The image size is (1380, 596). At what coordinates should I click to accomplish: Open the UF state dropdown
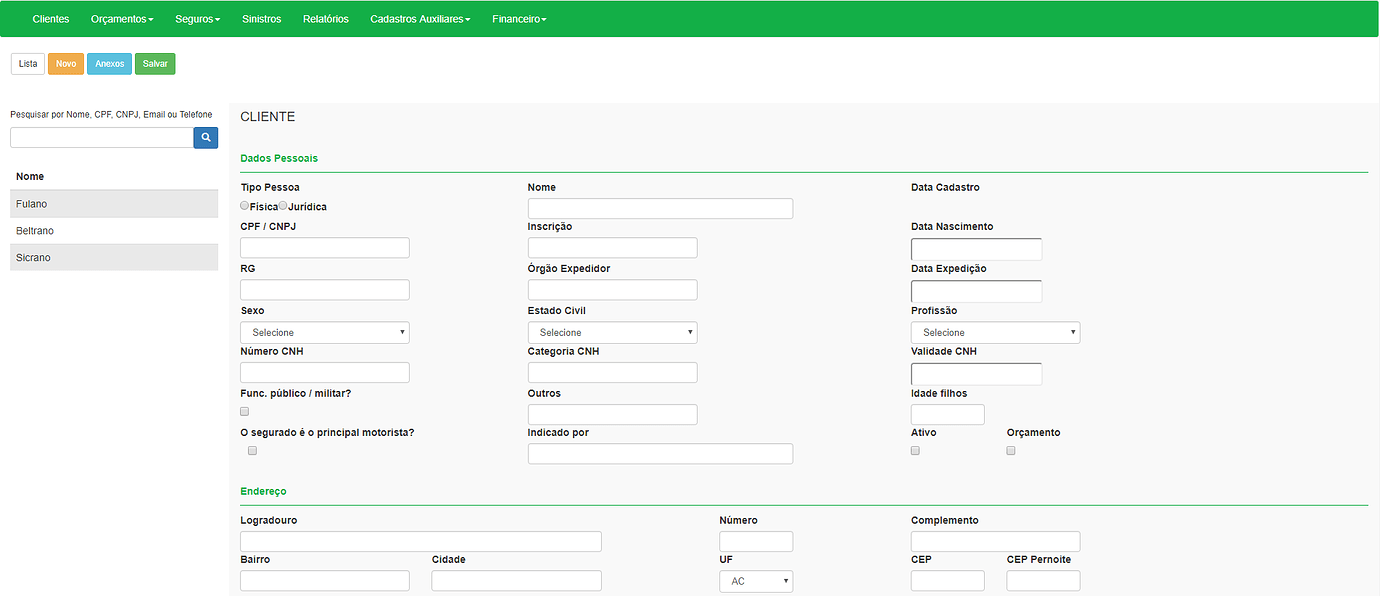tap(756, 581)
